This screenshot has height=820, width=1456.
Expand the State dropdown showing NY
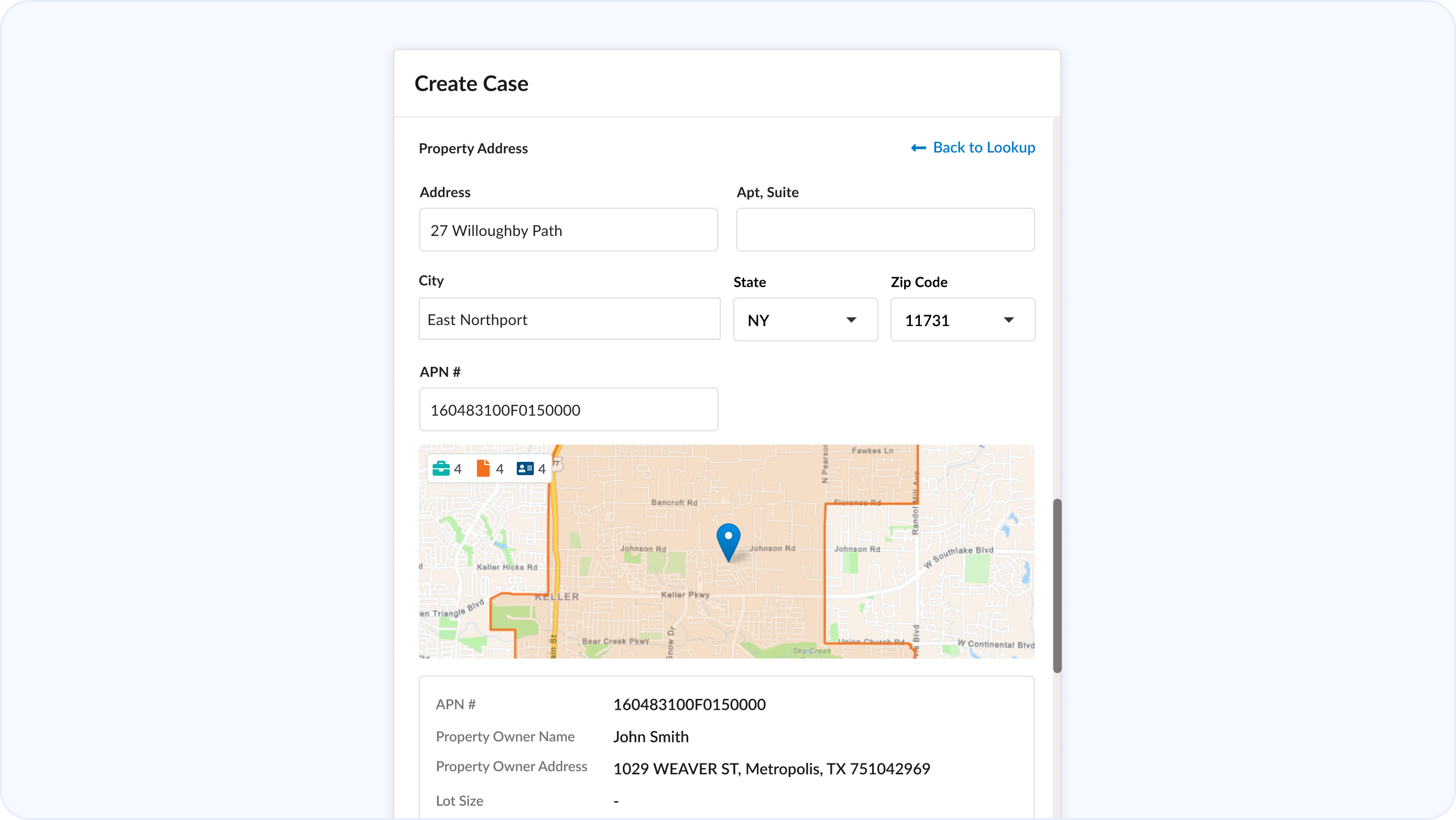[805, 320]
